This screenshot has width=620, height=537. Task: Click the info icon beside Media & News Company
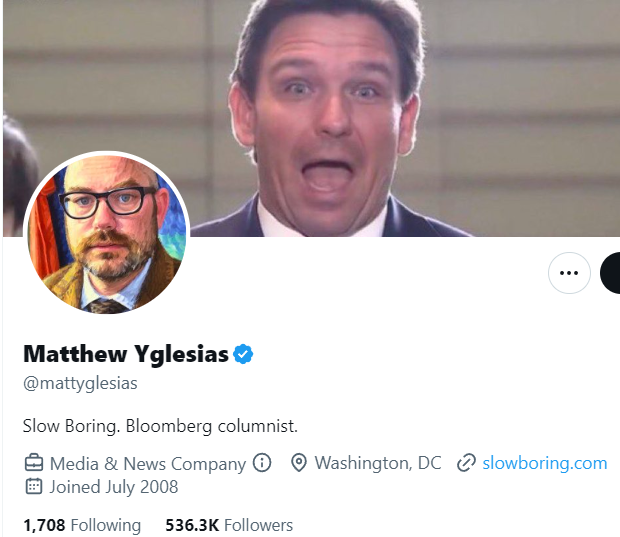pyautogui.click(x=262, y=463)
